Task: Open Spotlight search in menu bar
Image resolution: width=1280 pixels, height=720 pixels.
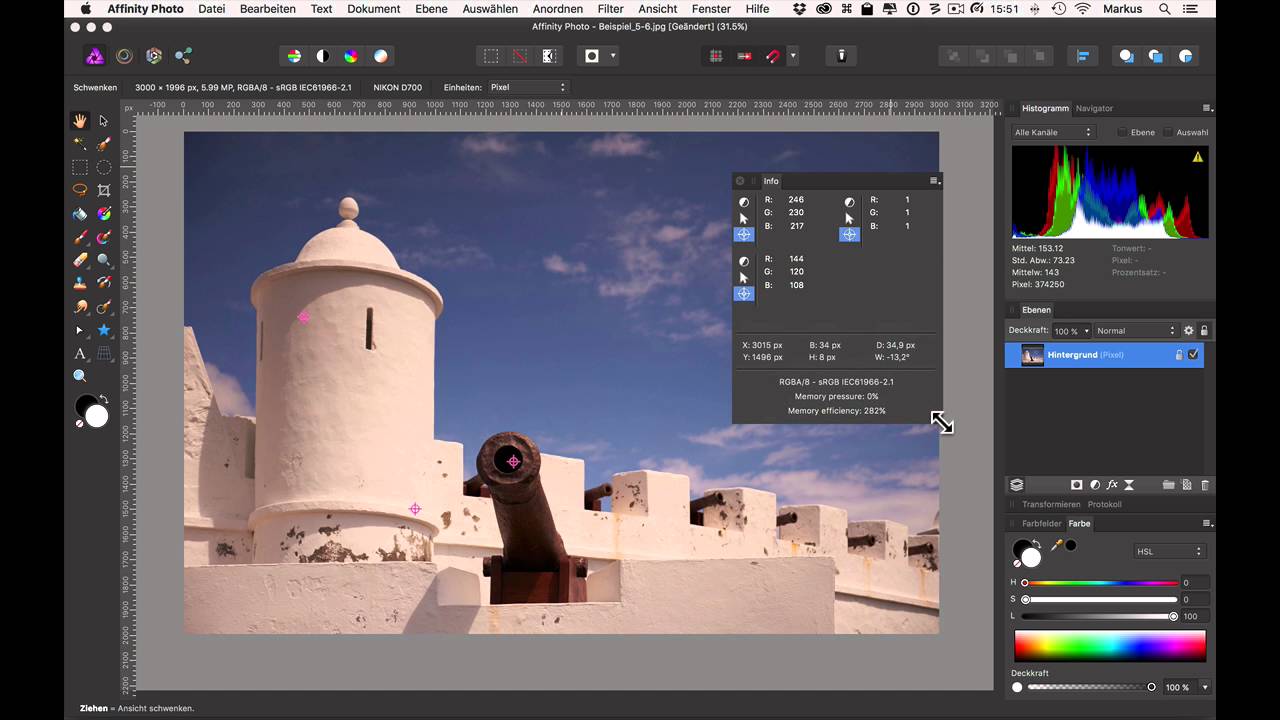Action: [1165, 9]
